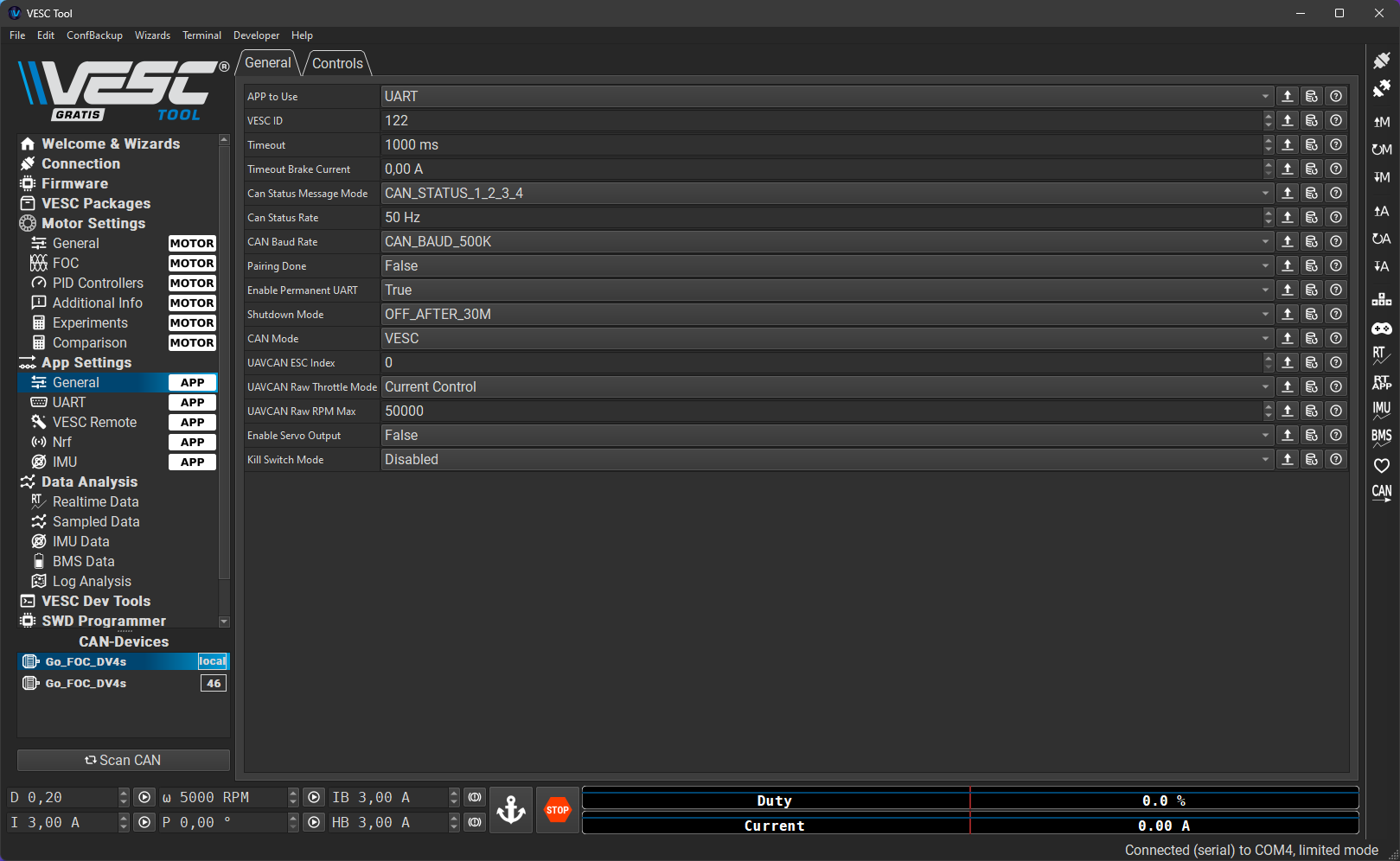This screenshot has width=1400, height=861.
Task: Open the APP to Use dropdown showing UART
Action: (x=827, y=96)
